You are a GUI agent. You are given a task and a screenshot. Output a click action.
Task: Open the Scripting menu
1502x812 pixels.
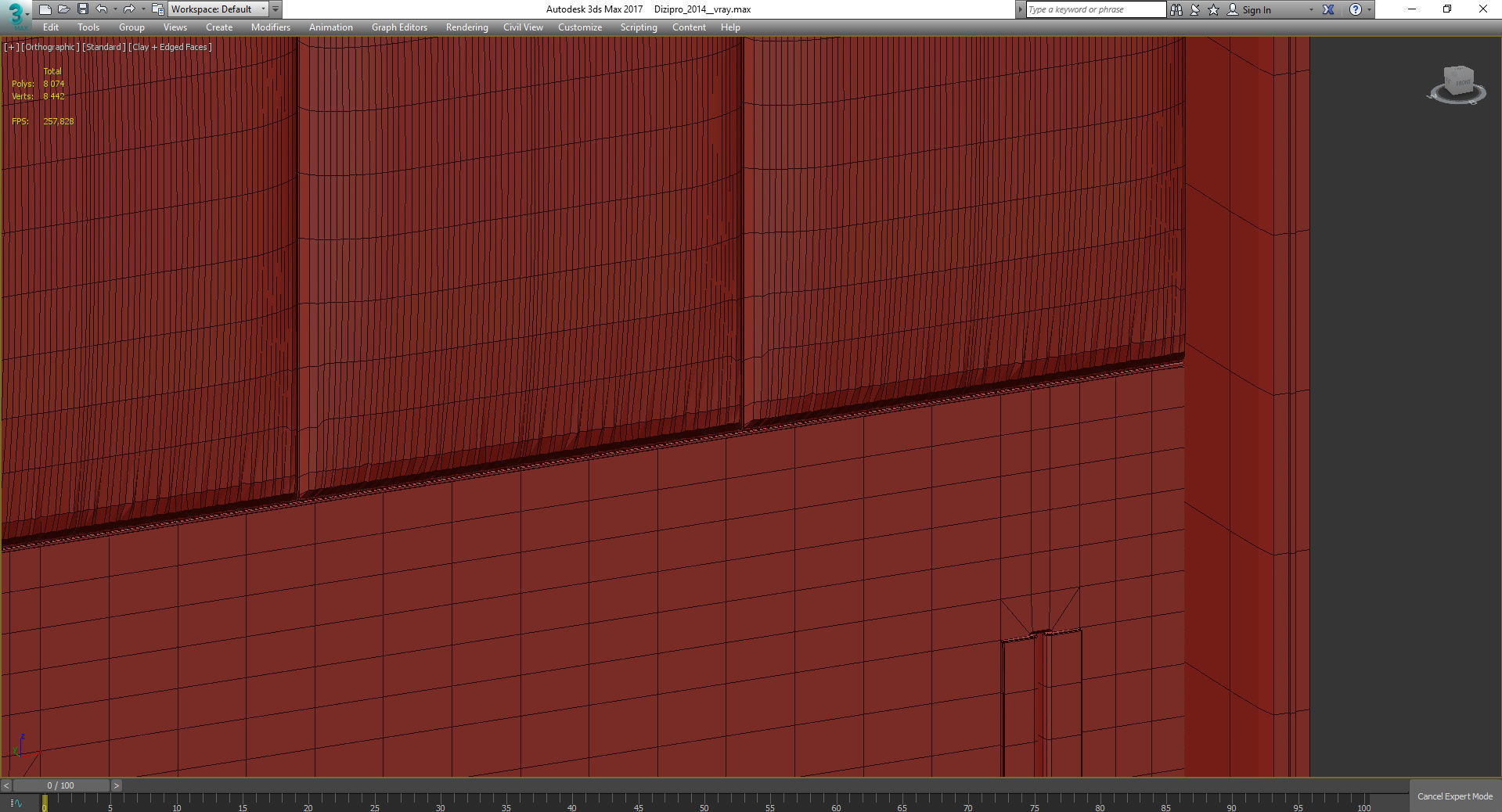pos(639,27)
